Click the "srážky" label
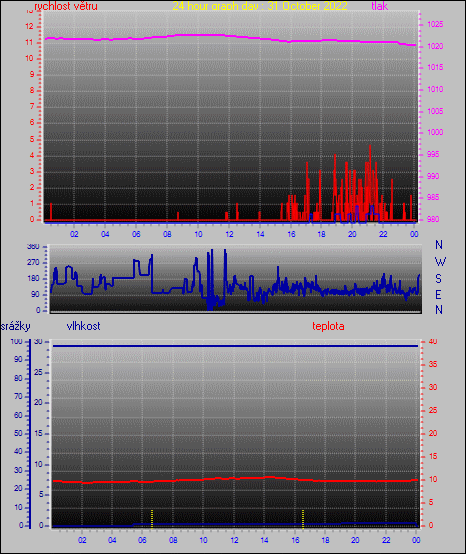This screenshot has height=554, width=466. (16, 326)
